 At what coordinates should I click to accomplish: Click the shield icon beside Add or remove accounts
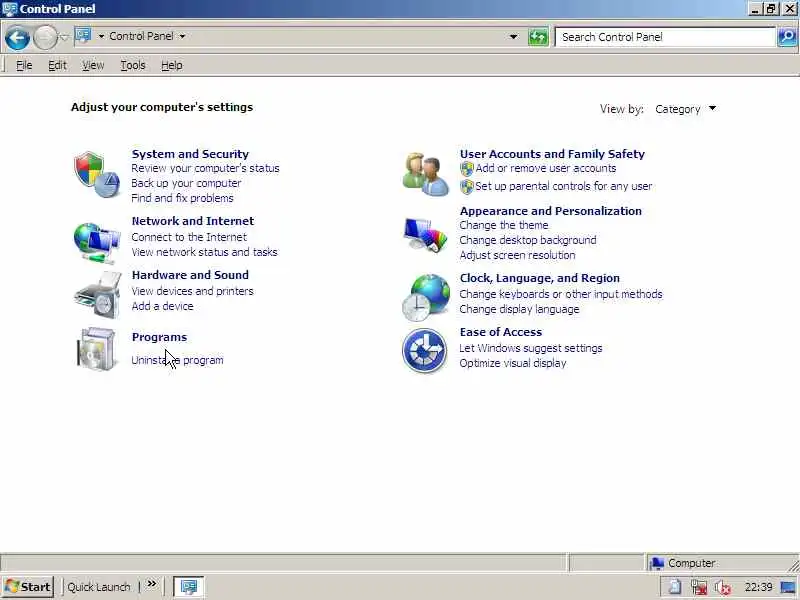467,168
